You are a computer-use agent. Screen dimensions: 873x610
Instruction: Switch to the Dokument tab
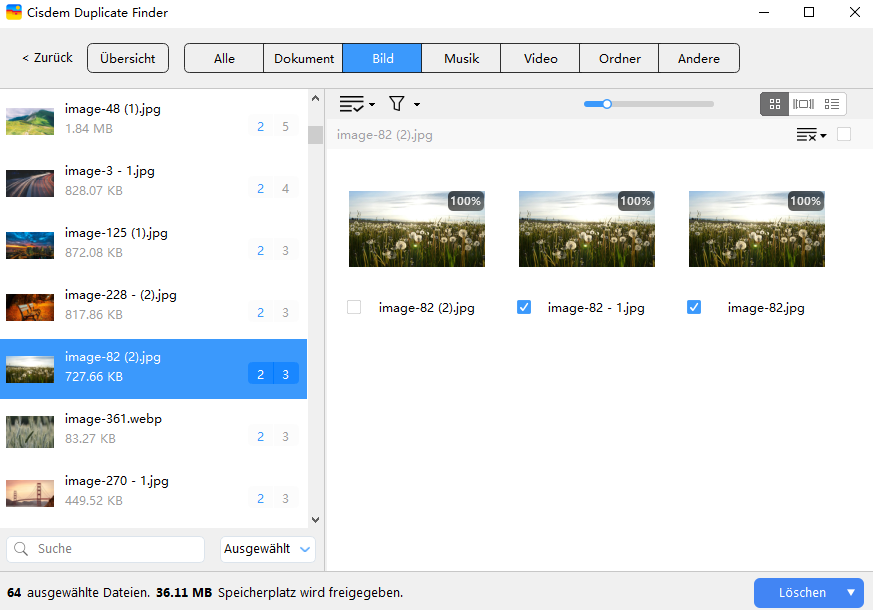pyautogui.click(x=303, y=58)
